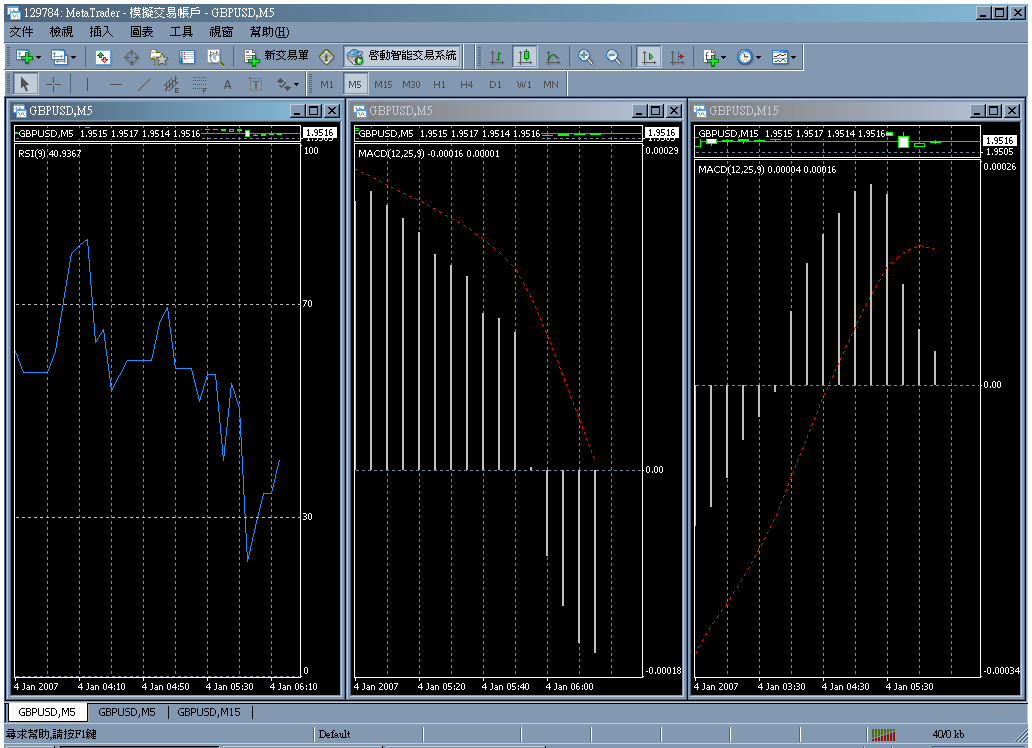Expand the chart templates dropdown
Viewport: 1032px width, 748px height.
(794, 57)
